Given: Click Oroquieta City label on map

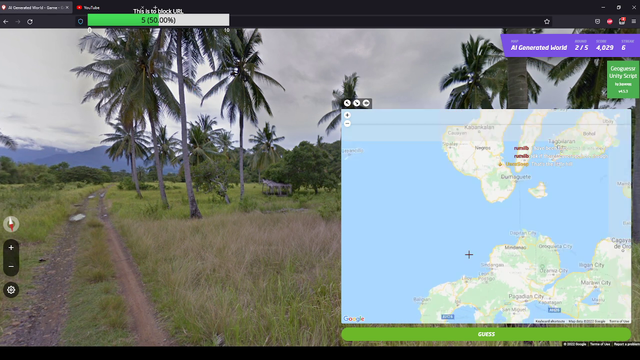Looking at the screenshot, I should [555, 247].
